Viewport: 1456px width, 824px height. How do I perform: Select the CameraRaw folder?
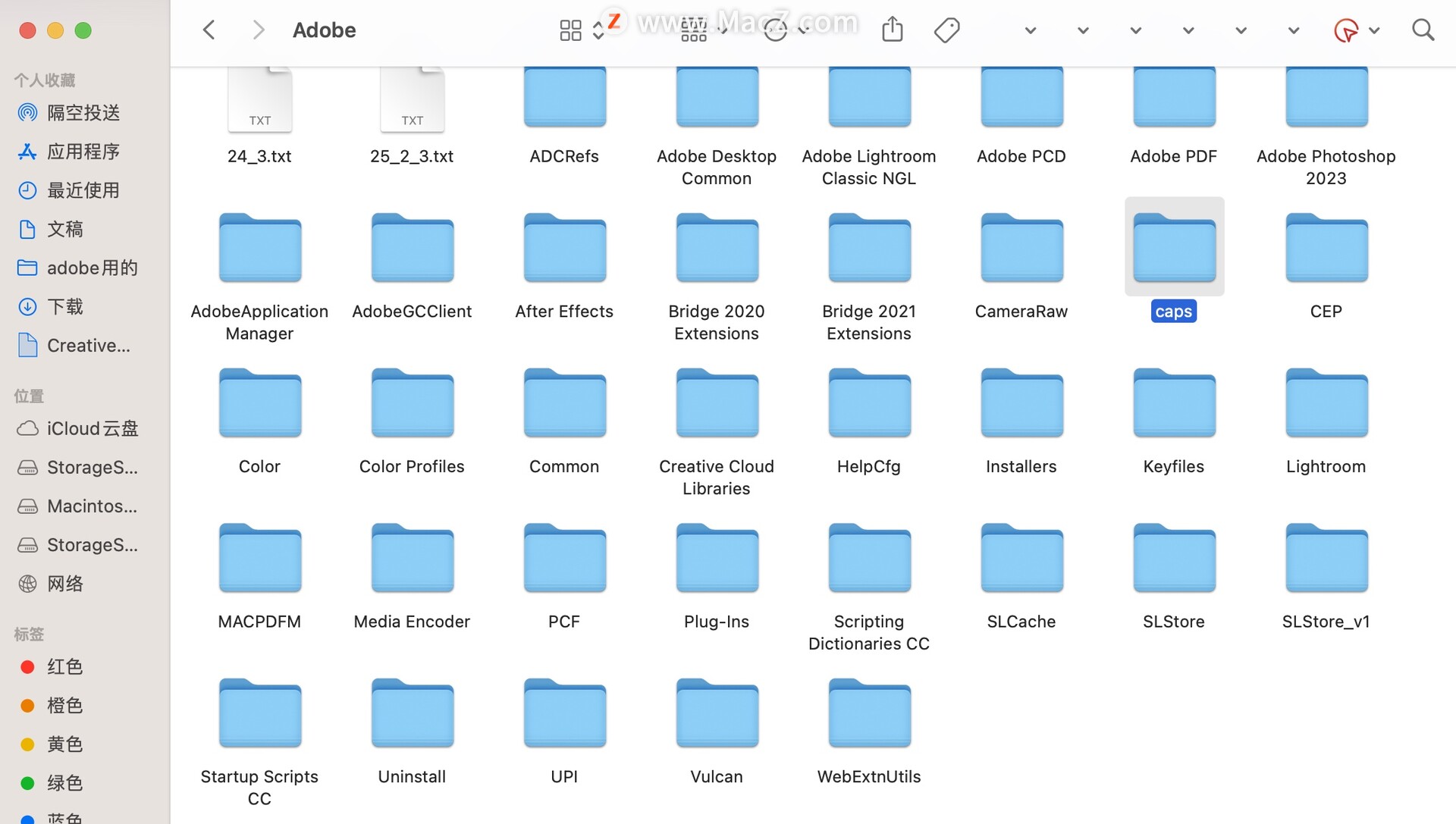pyautogui.click(x=1021, y=247)
